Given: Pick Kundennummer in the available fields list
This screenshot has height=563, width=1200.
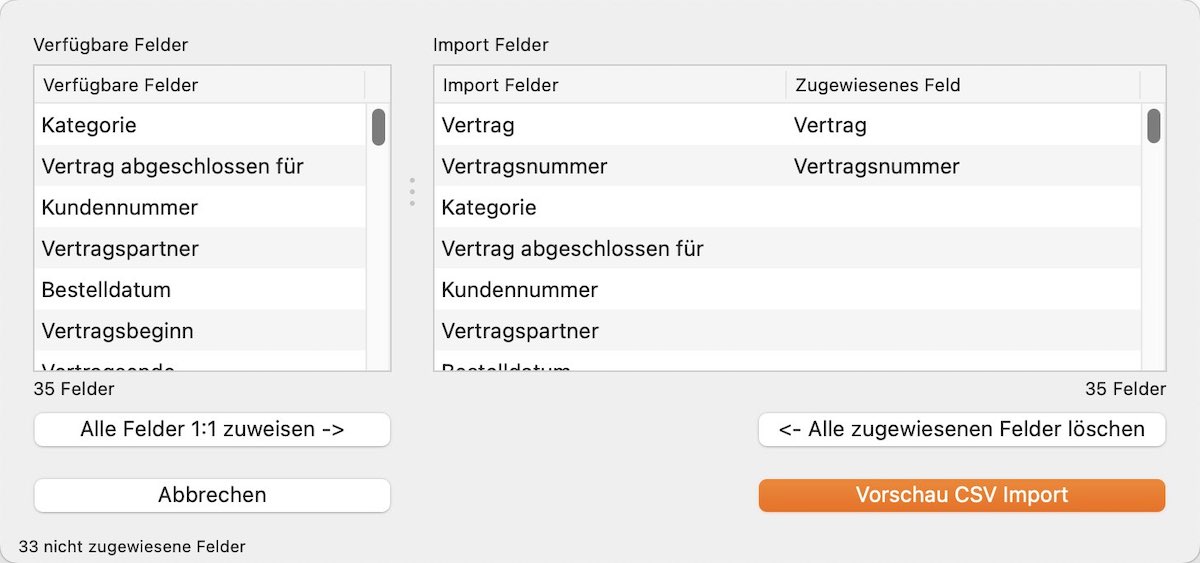Looking at the screenshot, I should pos(200,208).
